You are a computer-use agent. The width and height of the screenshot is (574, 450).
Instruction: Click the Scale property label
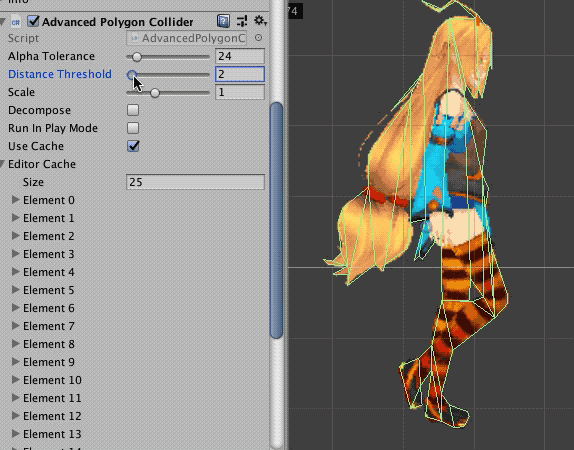21,92
